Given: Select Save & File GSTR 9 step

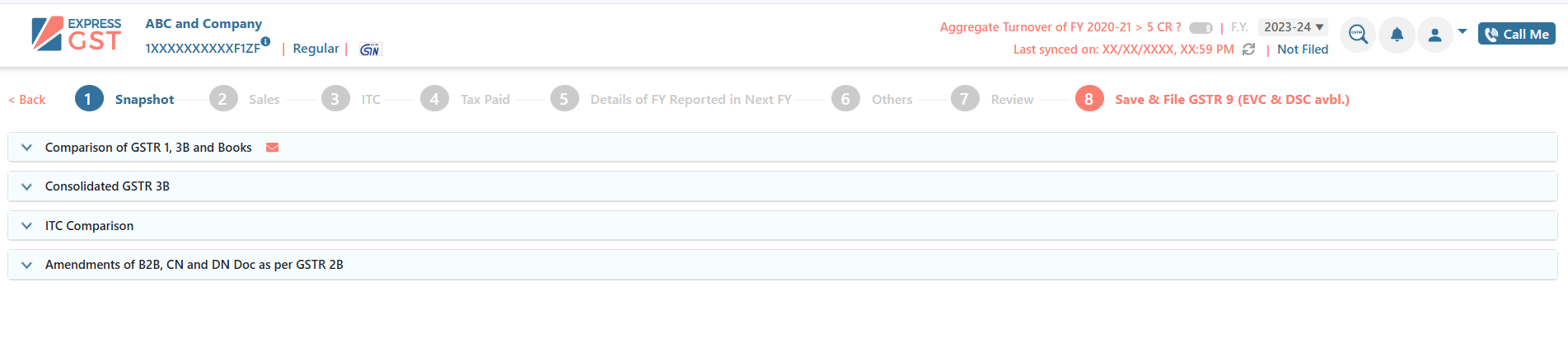Looking at the screenshot, I should [x=1212, y=99].
